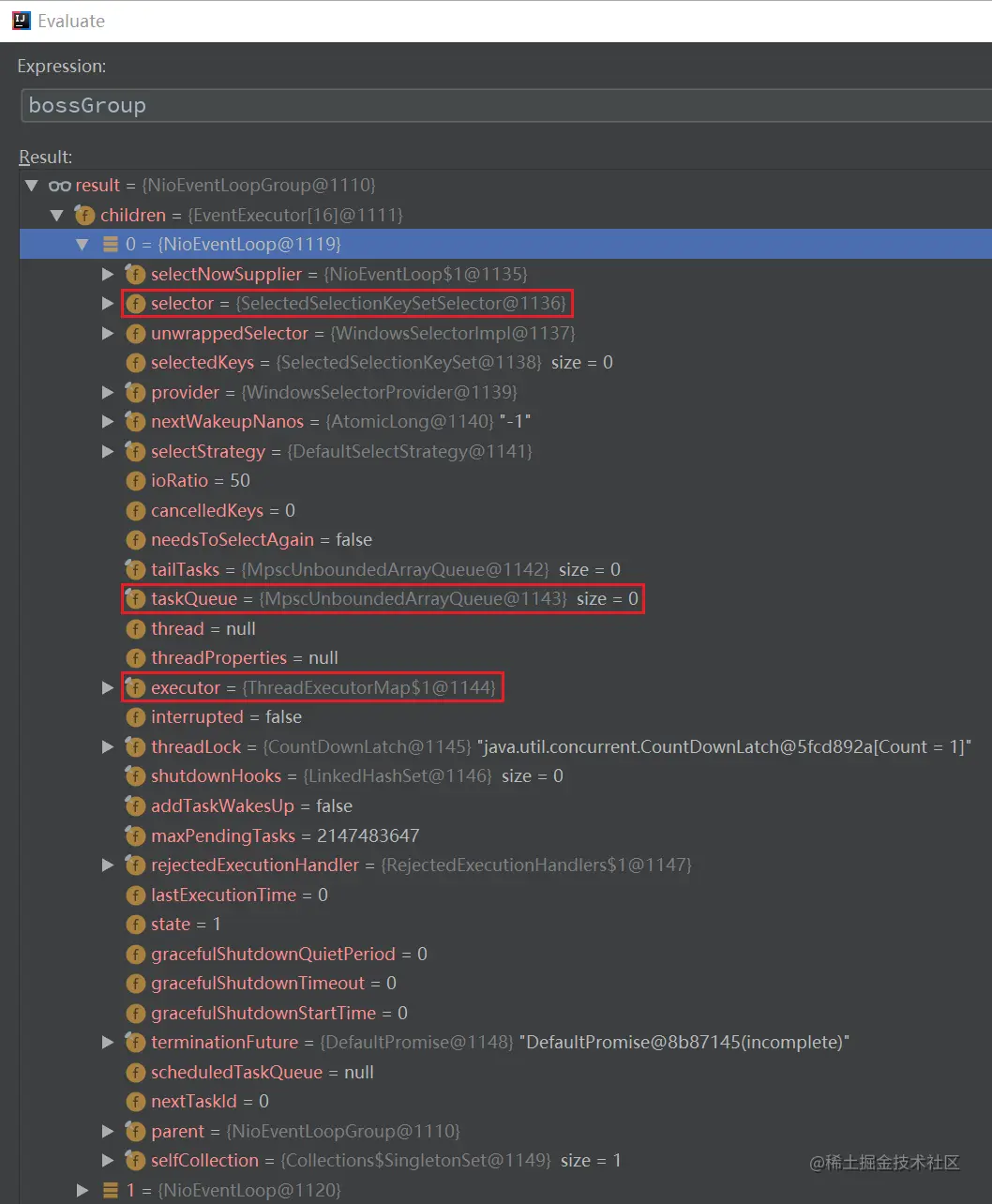Click the field icon beside selectStrategy

tap(136, 452)
